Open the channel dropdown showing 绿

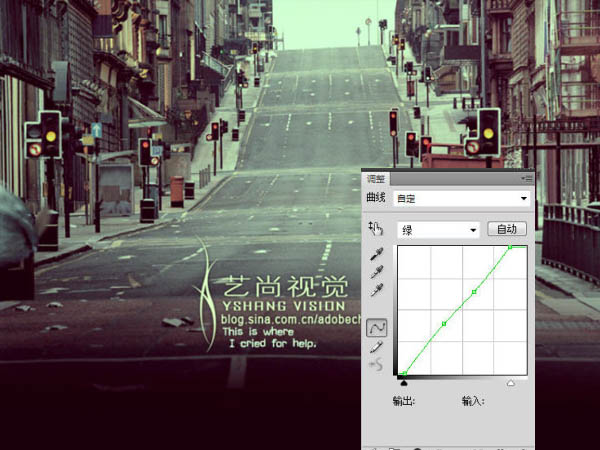pos(439,230)
